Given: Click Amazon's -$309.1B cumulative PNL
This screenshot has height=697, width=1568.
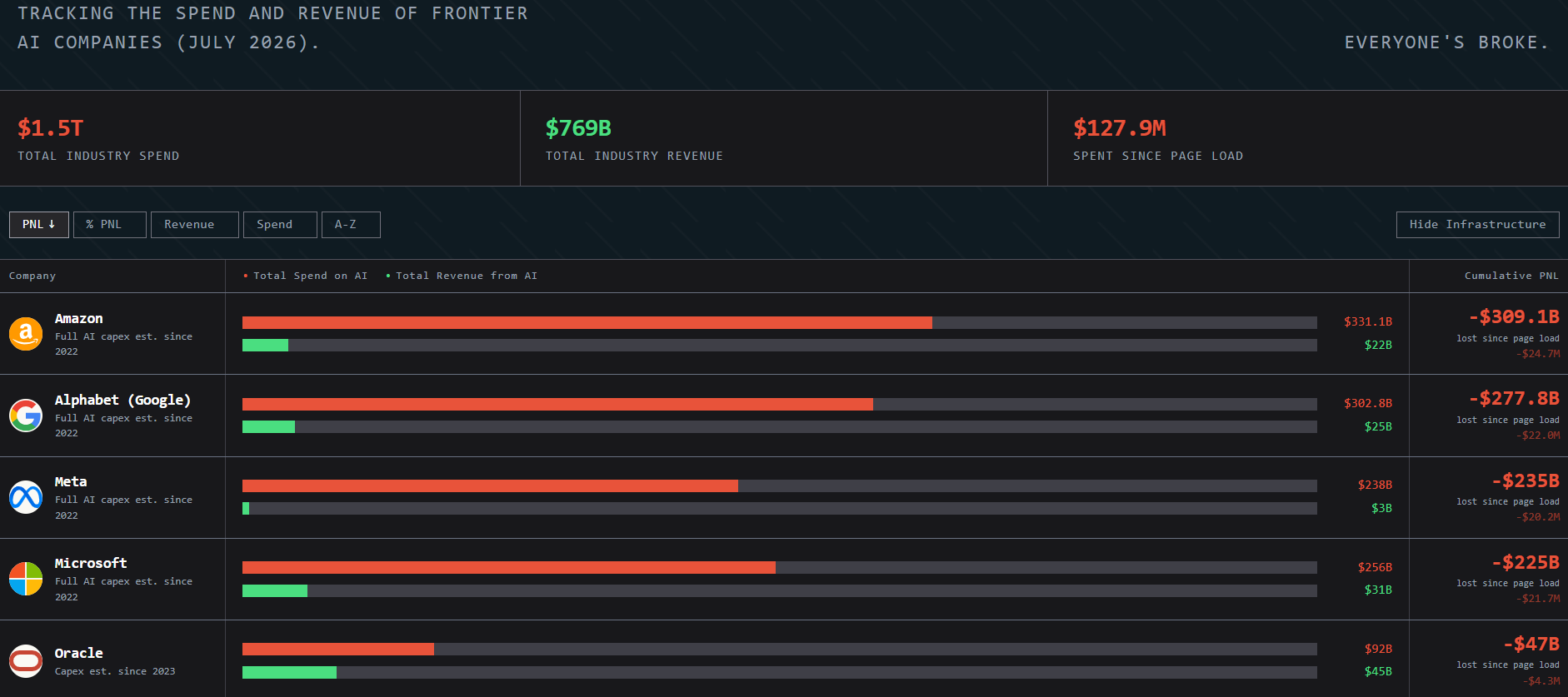Looking at the screenshot, I should (x=1514, y=316).
